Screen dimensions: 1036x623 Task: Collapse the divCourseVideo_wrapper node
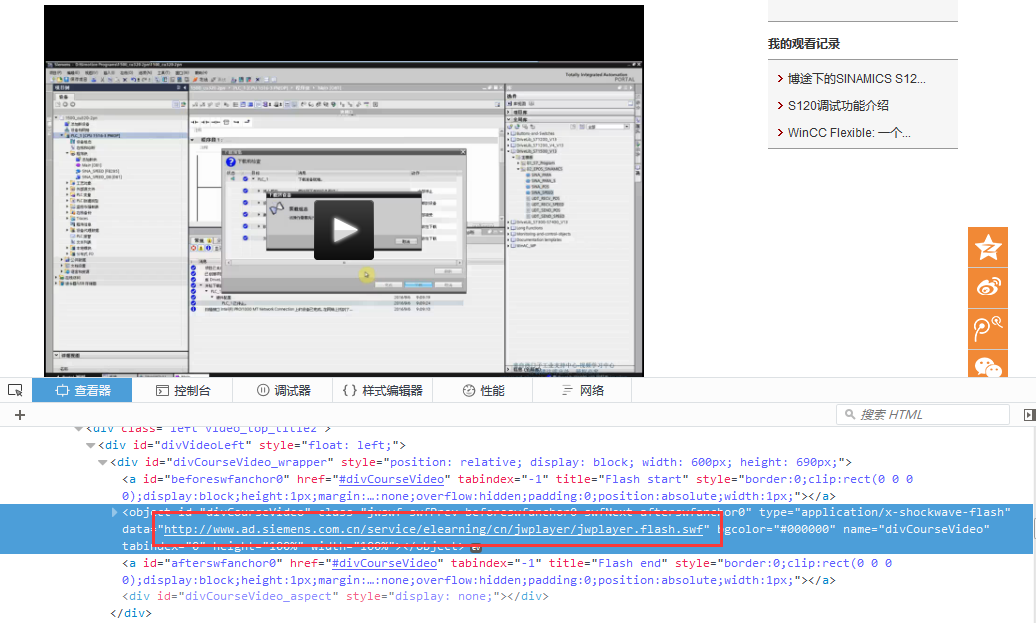point(102,462)
